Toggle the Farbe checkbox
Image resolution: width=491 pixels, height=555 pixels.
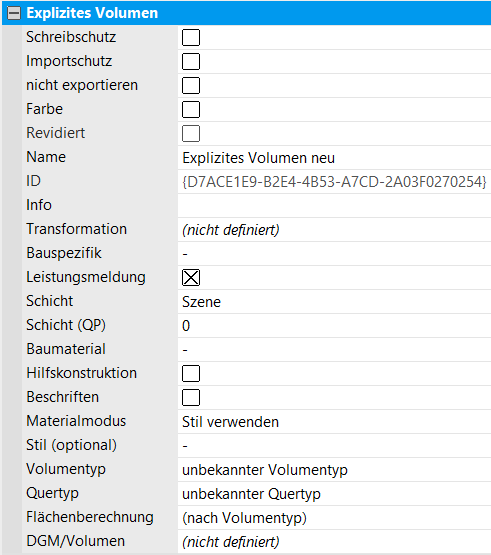point(191,109)
